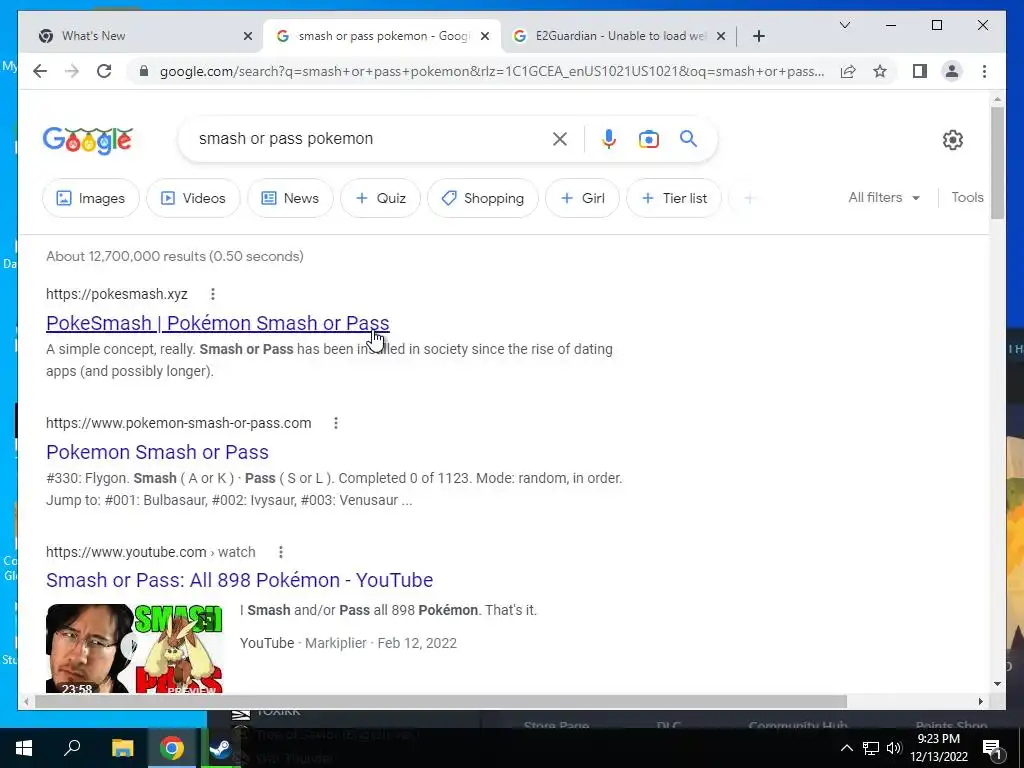Filter results by News
Image resolution: width=1024 pixels, height=768 pixels.
point(290,198)
